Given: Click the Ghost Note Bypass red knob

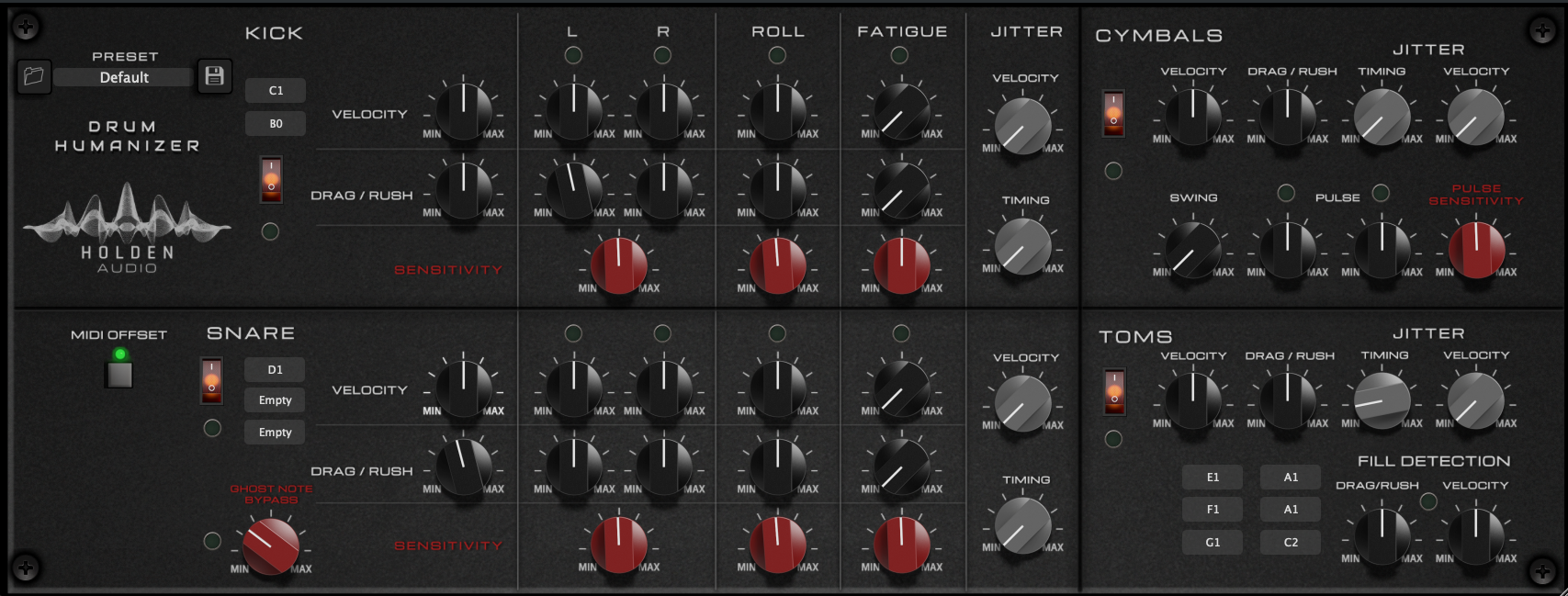Looking at the screenshot, I should click(270, 545).
